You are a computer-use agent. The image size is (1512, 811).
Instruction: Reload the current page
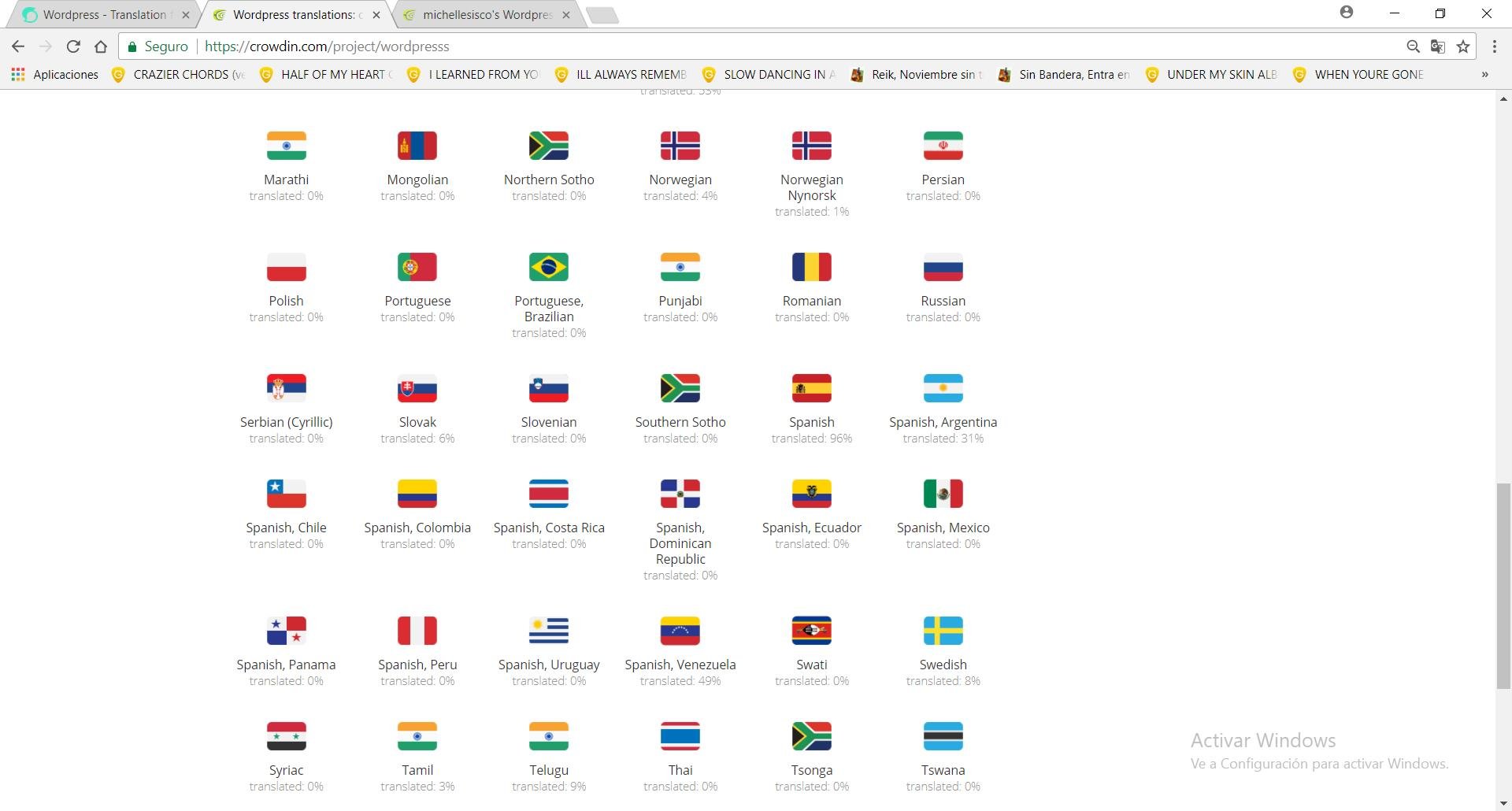click(x=73, y=46)
